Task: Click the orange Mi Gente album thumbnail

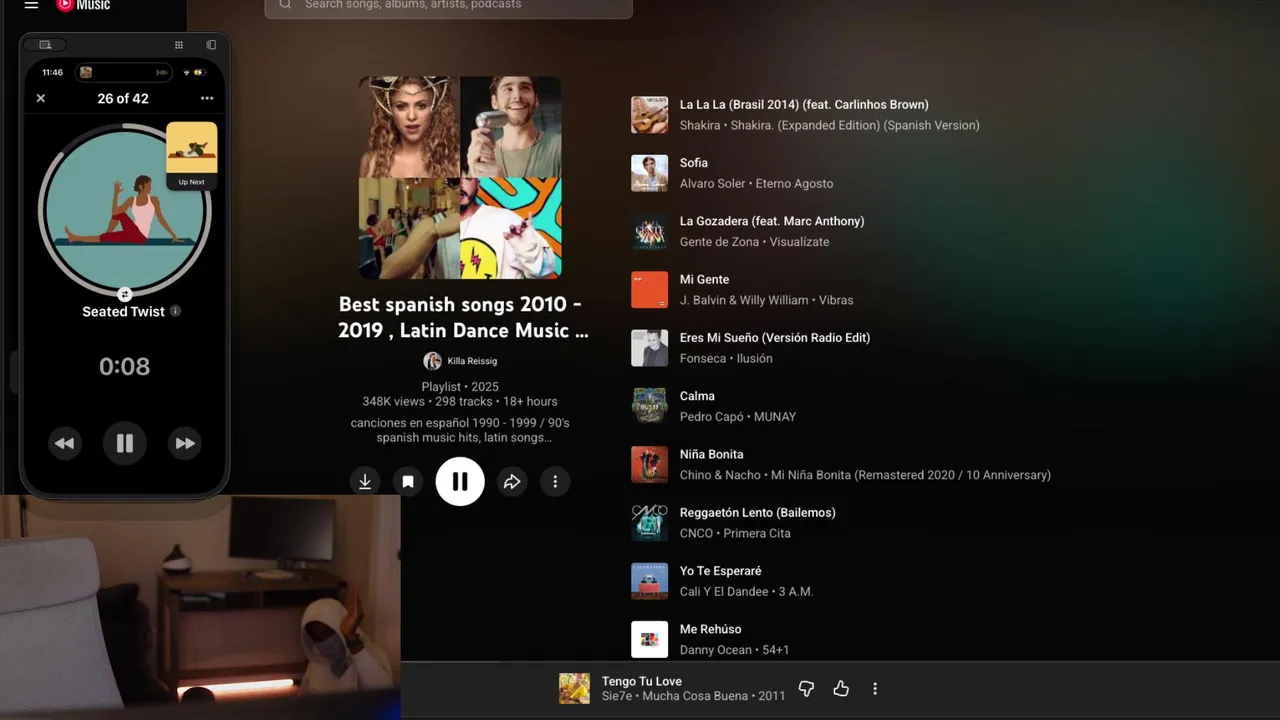Action: pos(650,290)
